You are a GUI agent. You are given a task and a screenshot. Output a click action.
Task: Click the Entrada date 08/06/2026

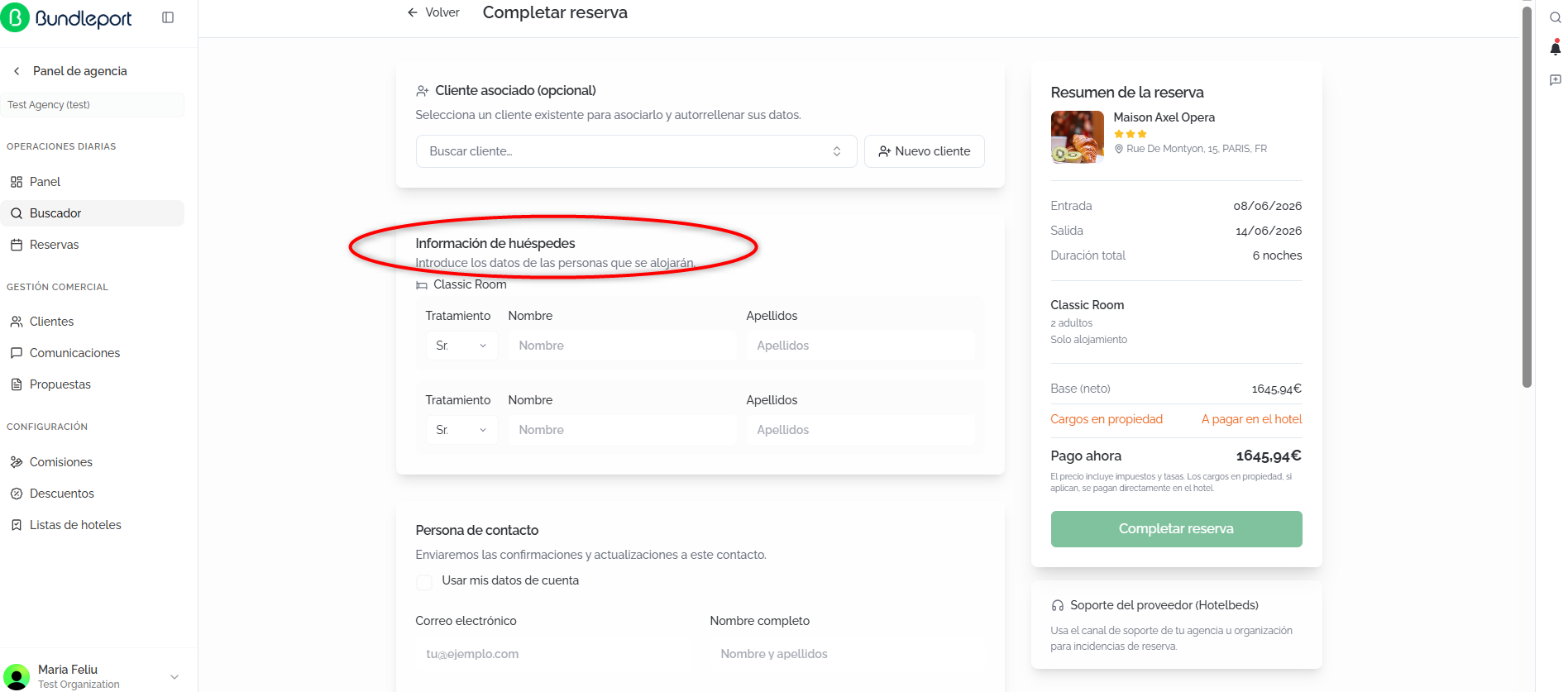(1267, 206)
